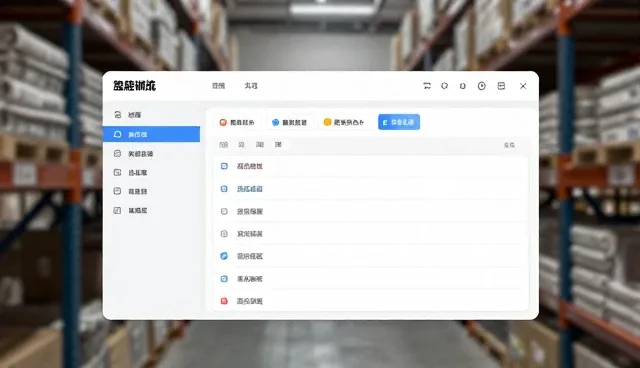Click the blue square icon in the first list row
640x368 pixels.
[224, 166]
